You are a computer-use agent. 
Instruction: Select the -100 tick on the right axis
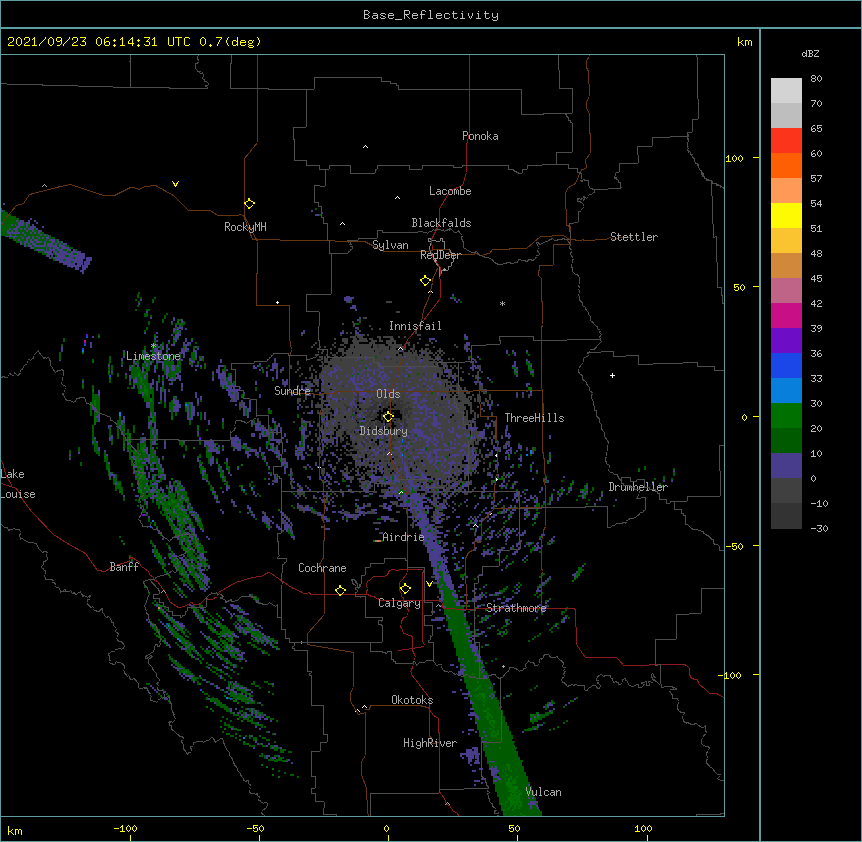731,675
